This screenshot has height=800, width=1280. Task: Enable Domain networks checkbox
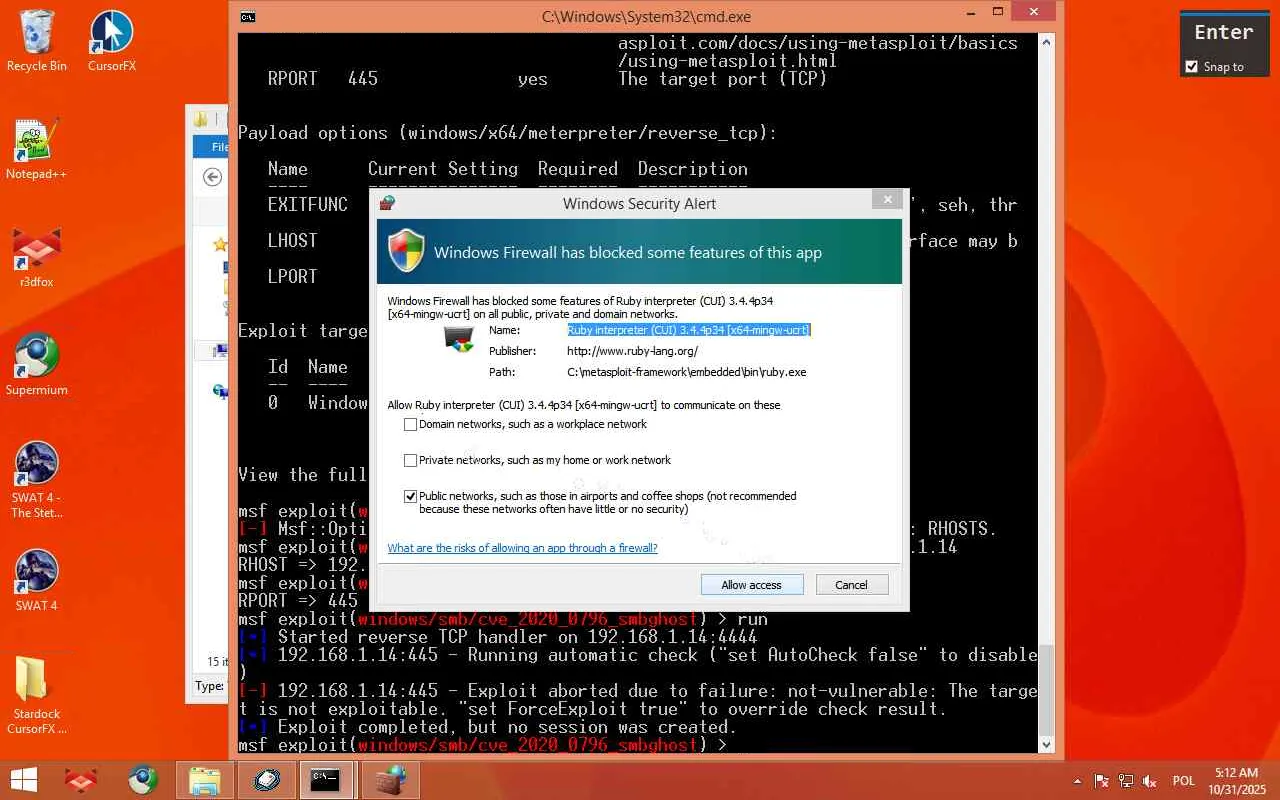410,424
